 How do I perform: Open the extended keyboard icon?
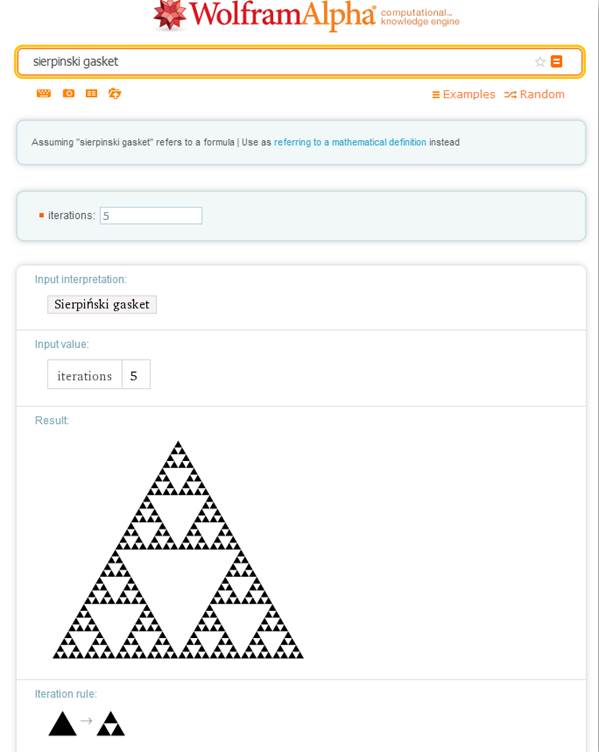(44, 93)
